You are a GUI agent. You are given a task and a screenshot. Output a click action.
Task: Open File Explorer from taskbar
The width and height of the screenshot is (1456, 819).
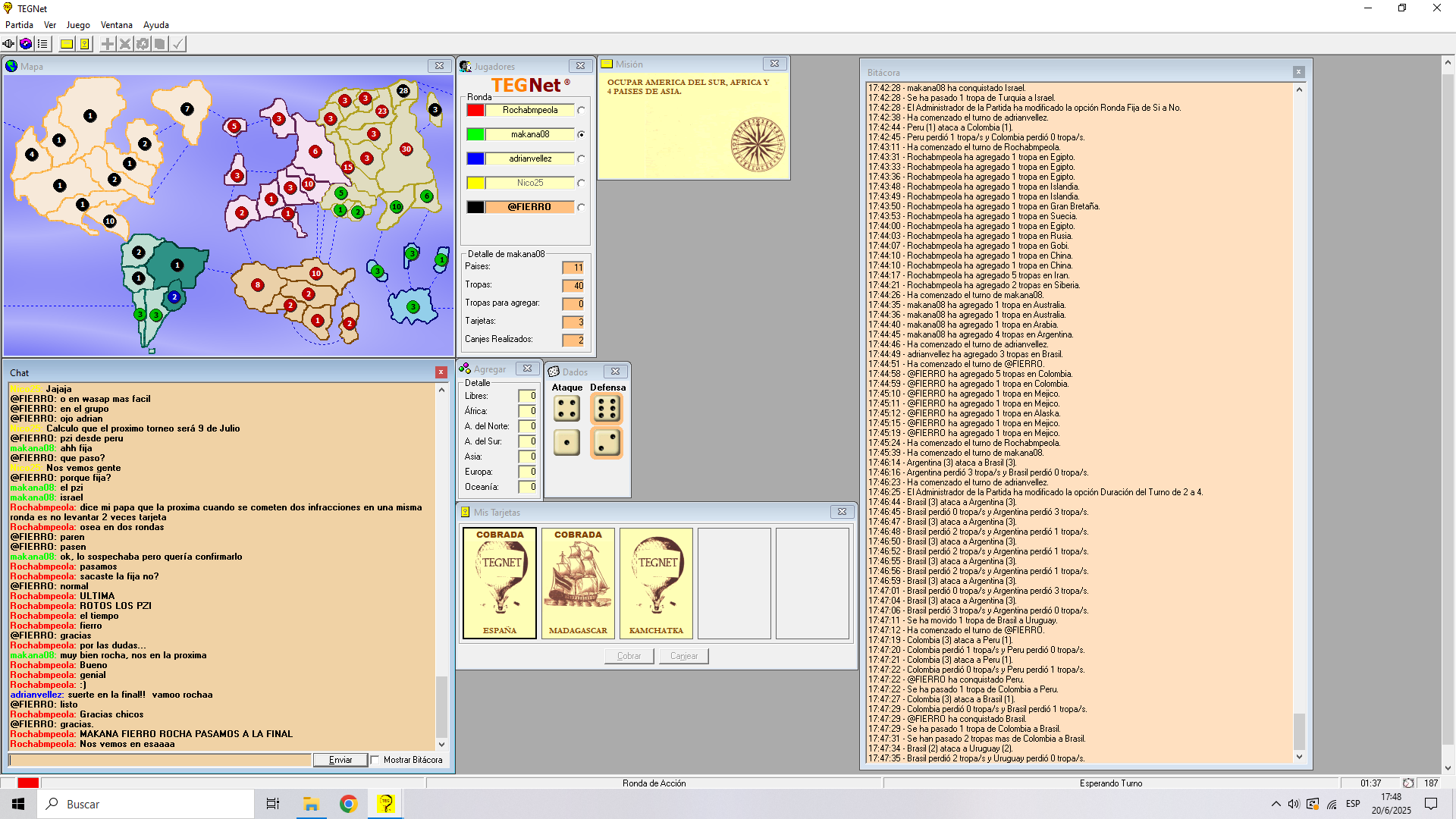[311, 804]
